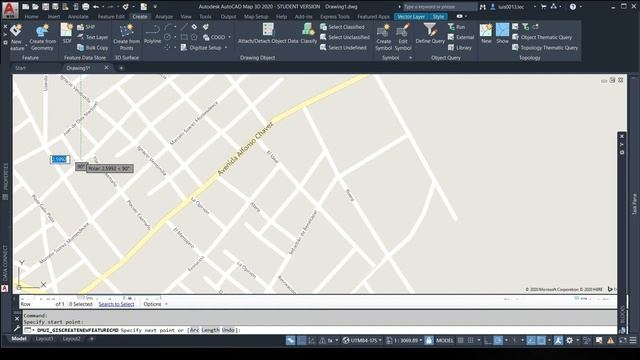Add a new drawing tab with plus
The width and height of the screenshot is (640, 360).
click(x=121, y=68)
